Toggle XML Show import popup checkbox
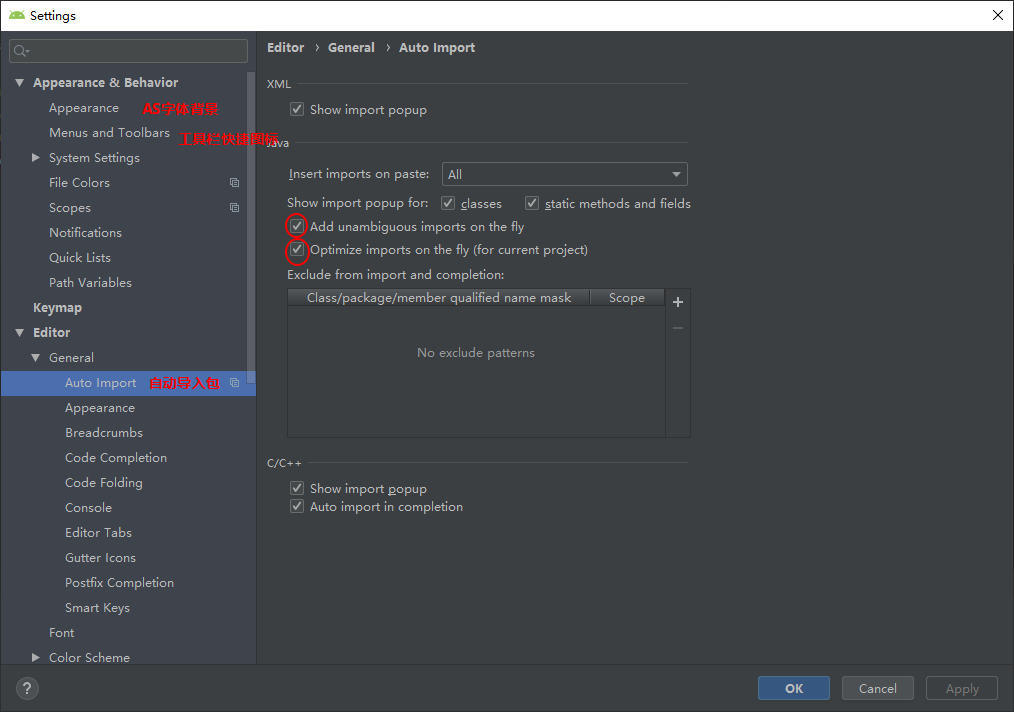 click(x=297, y=109)
